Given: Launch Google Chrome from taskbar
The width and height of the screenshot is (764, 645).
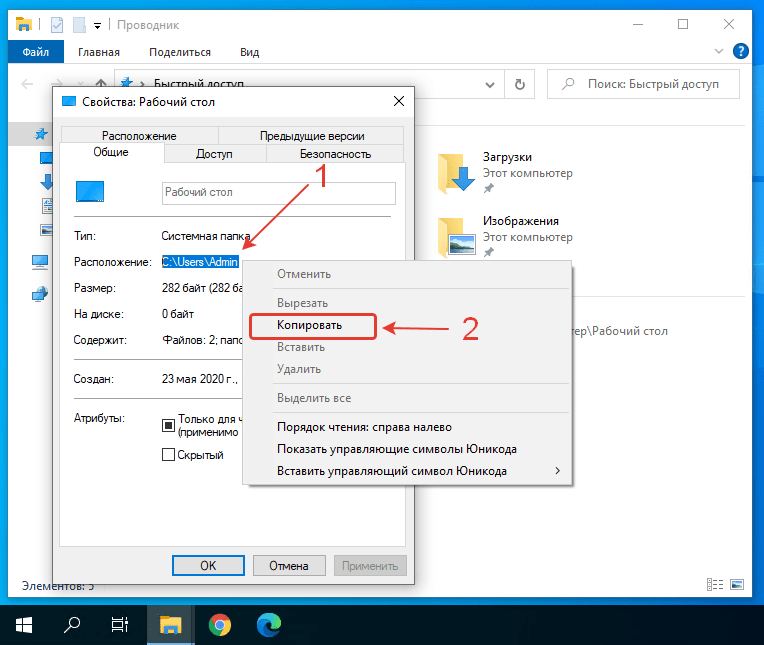Looking at the screenshot, I should coord(220,625).
